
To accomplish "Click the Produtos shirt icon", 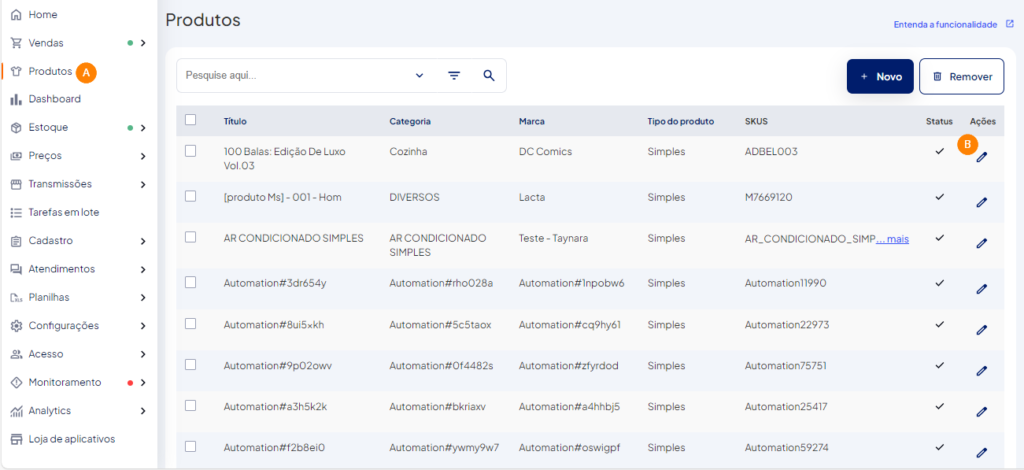I will click(x=17, y=71).
